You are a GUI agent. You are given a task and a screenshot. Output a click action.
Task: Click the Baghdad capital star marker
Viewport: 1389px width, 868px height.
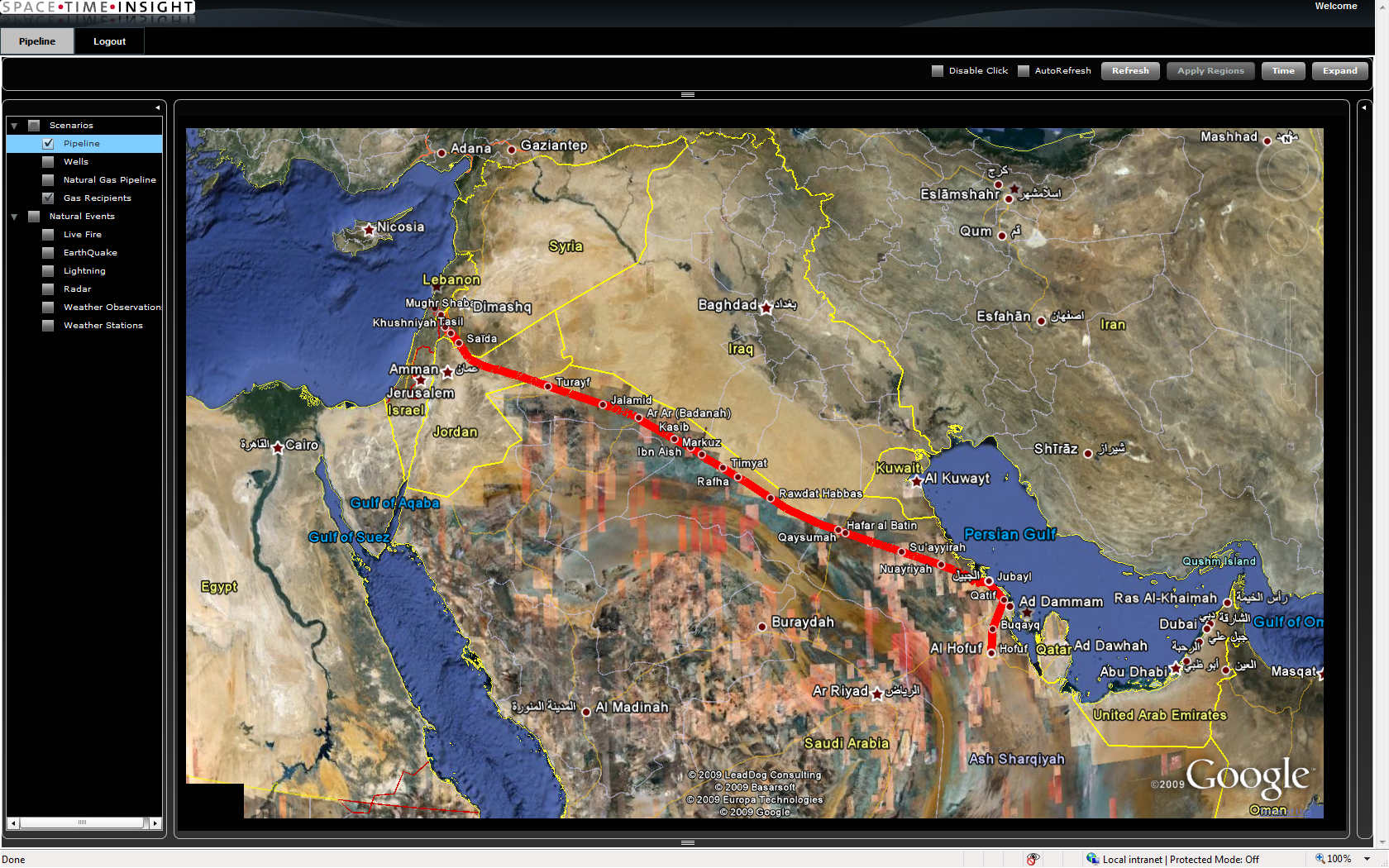pos(766,308)
